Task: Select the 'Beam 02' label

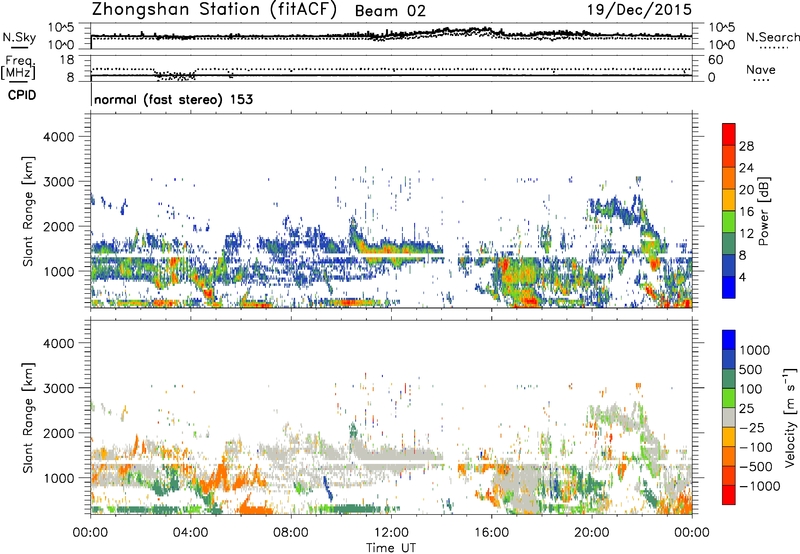Action: click(x=390, y=11)
